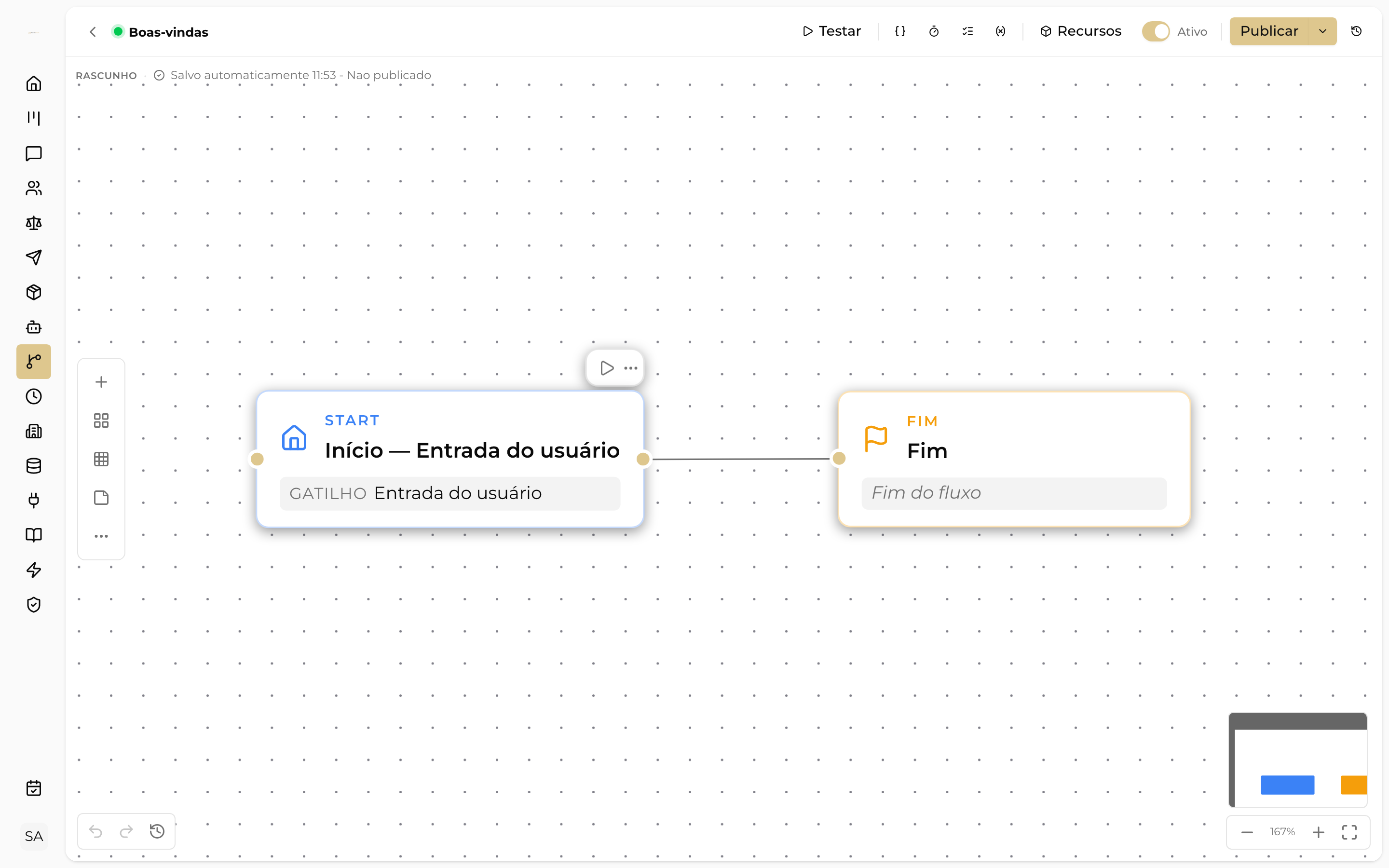The width and height of the screenshot is (1389, 868).
Task: Select the Fim node
Action: click(x=1014, y=459)
